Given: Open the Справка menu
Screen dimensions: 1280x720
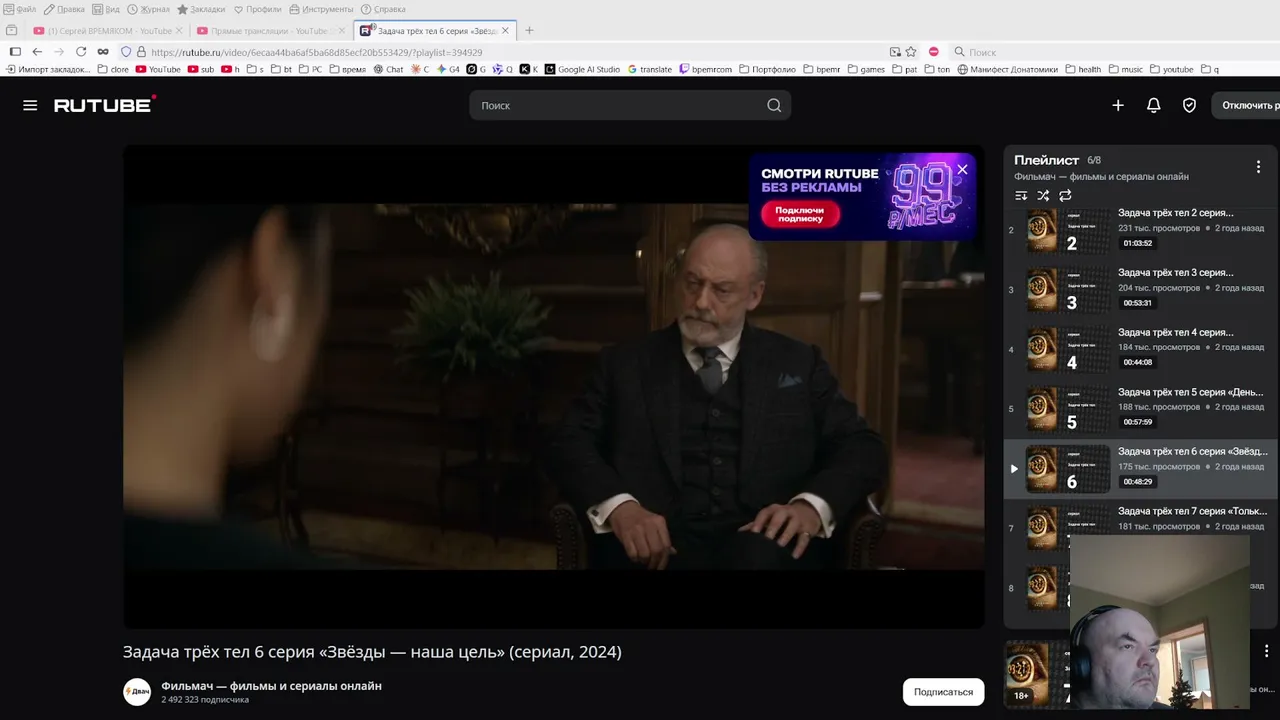Looking at the screenshot, I should click(x=383, y=9).
